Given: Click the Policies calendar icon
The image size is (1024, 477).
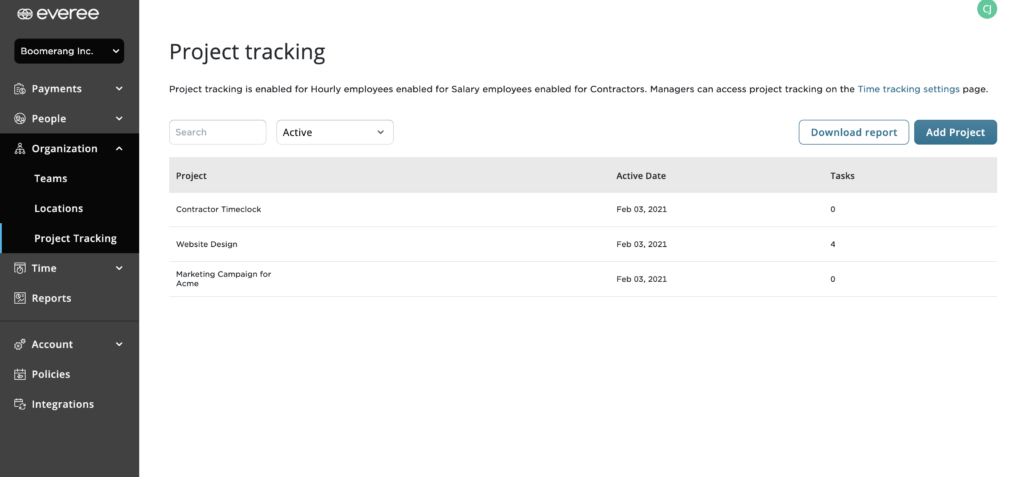Looking at the screenshot, I should 20,374.
